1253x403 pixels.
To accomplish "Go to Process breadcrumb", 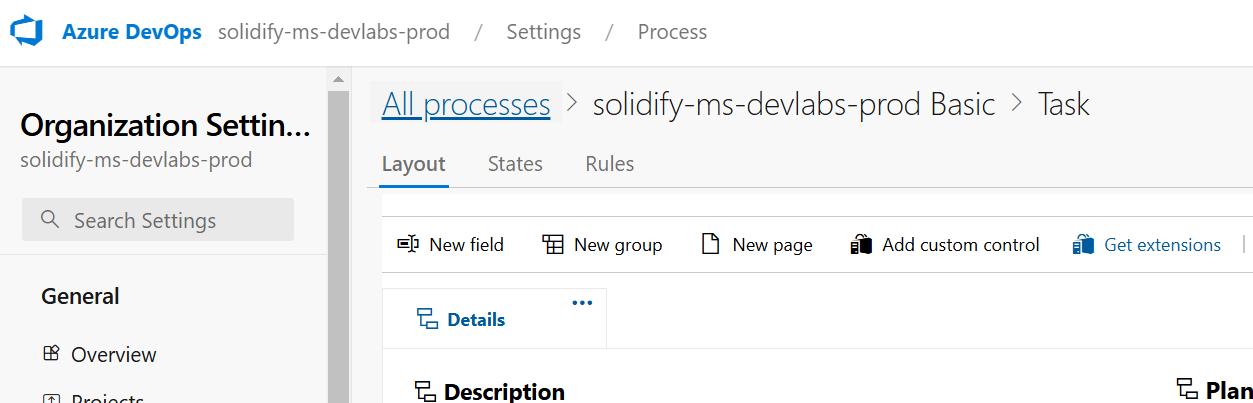I will (x=672, y=32).
